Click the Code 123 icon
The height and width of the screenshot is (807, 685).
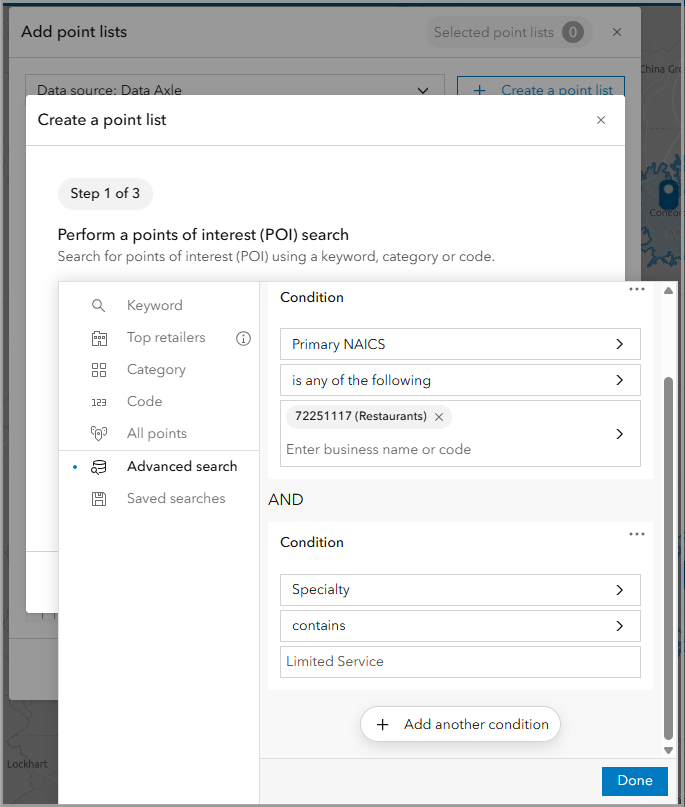[99, 401]
